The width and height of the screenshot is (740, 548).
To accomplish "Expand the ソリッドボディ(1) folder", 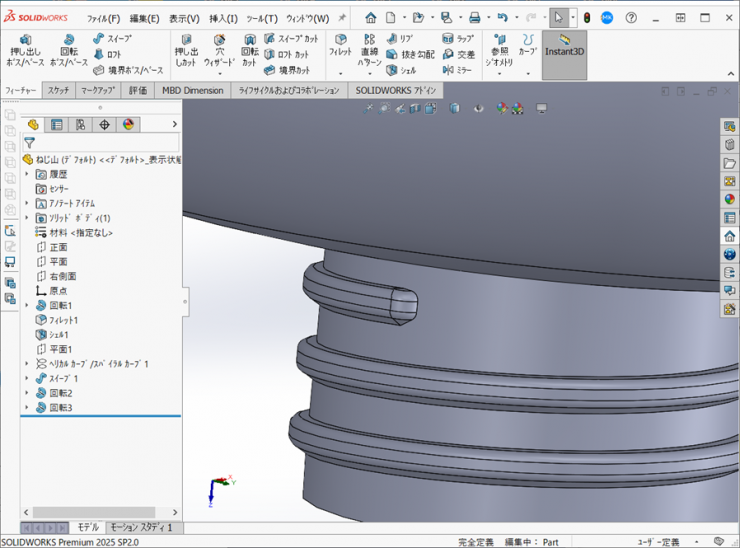I will (x=27, y=218).
